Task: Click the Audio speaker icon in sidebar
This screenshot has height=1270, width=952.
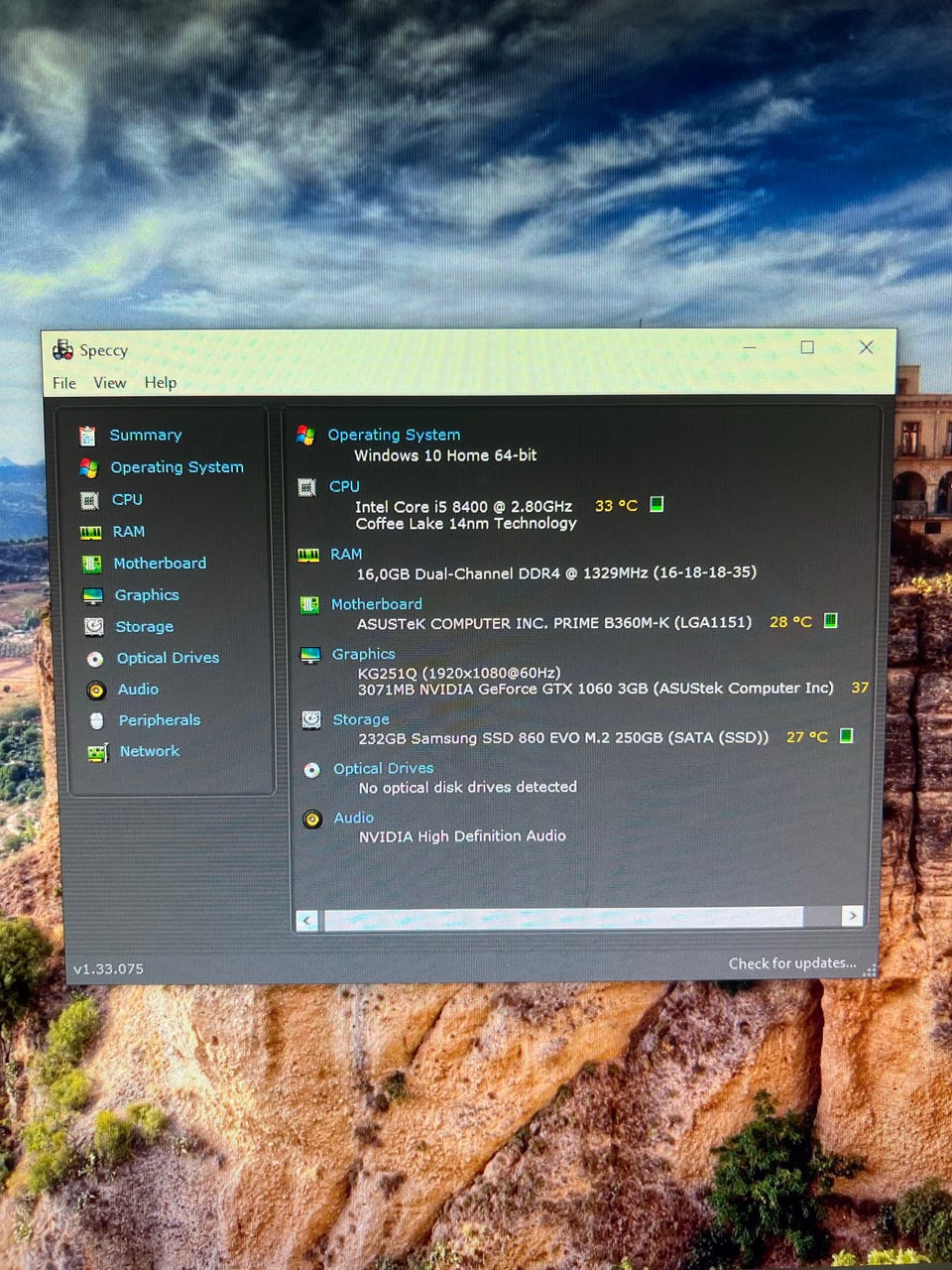Action: click(96, 690)
